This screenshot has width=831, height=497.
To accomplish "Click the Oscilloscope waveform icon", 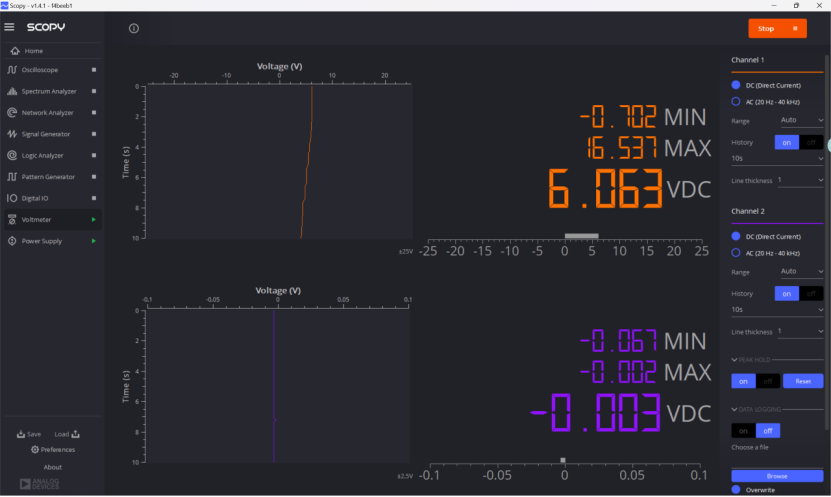I will click(x=12, y=70).
